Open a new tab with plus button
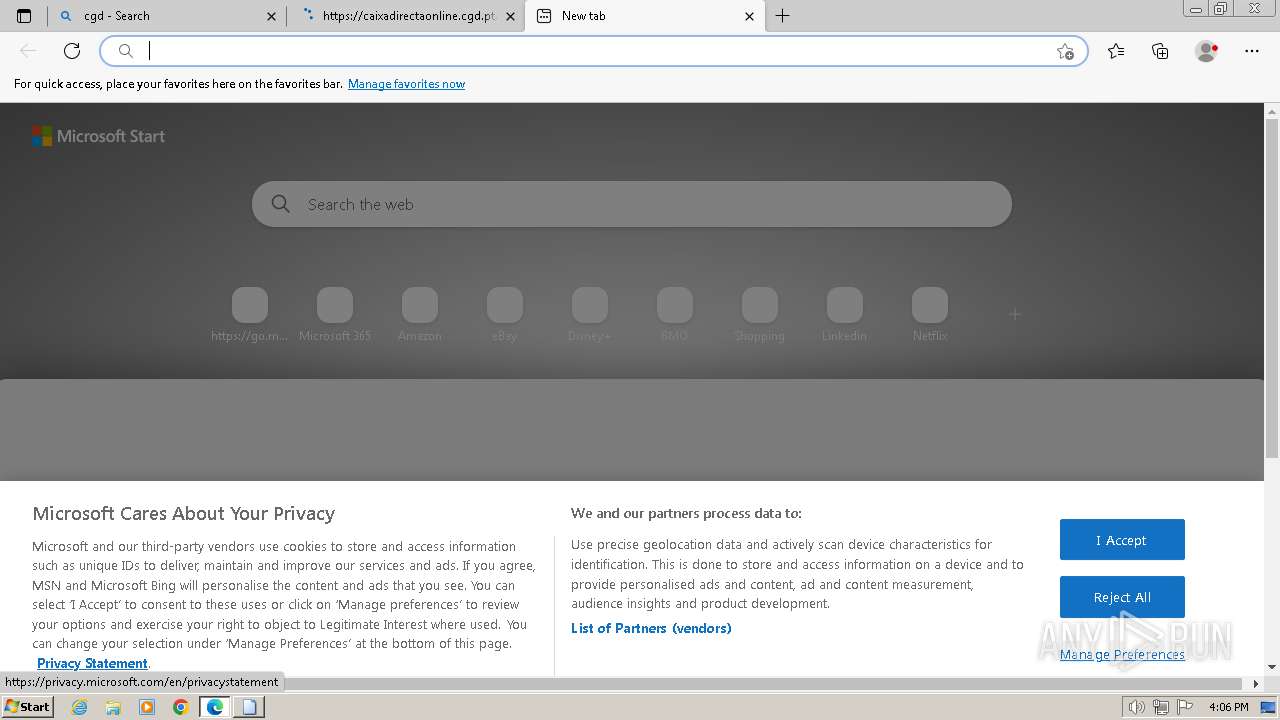 (x=783, y=16)
